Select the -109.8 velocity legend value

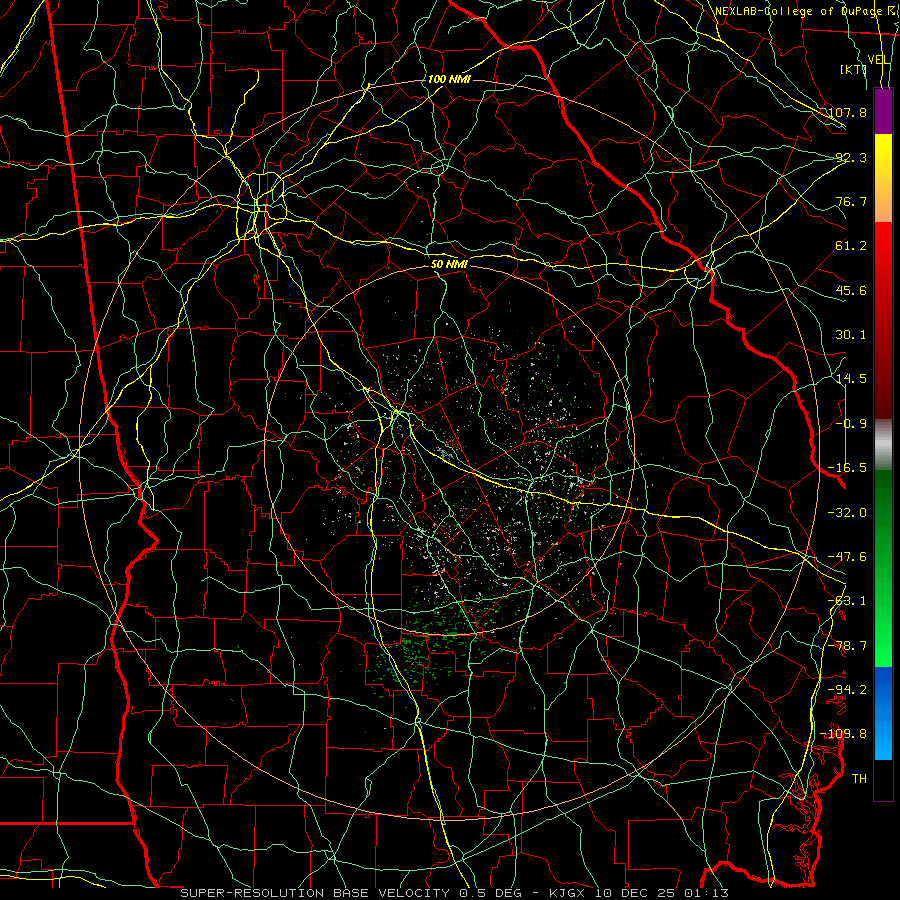pyautogui.click(x=844, y=734)
